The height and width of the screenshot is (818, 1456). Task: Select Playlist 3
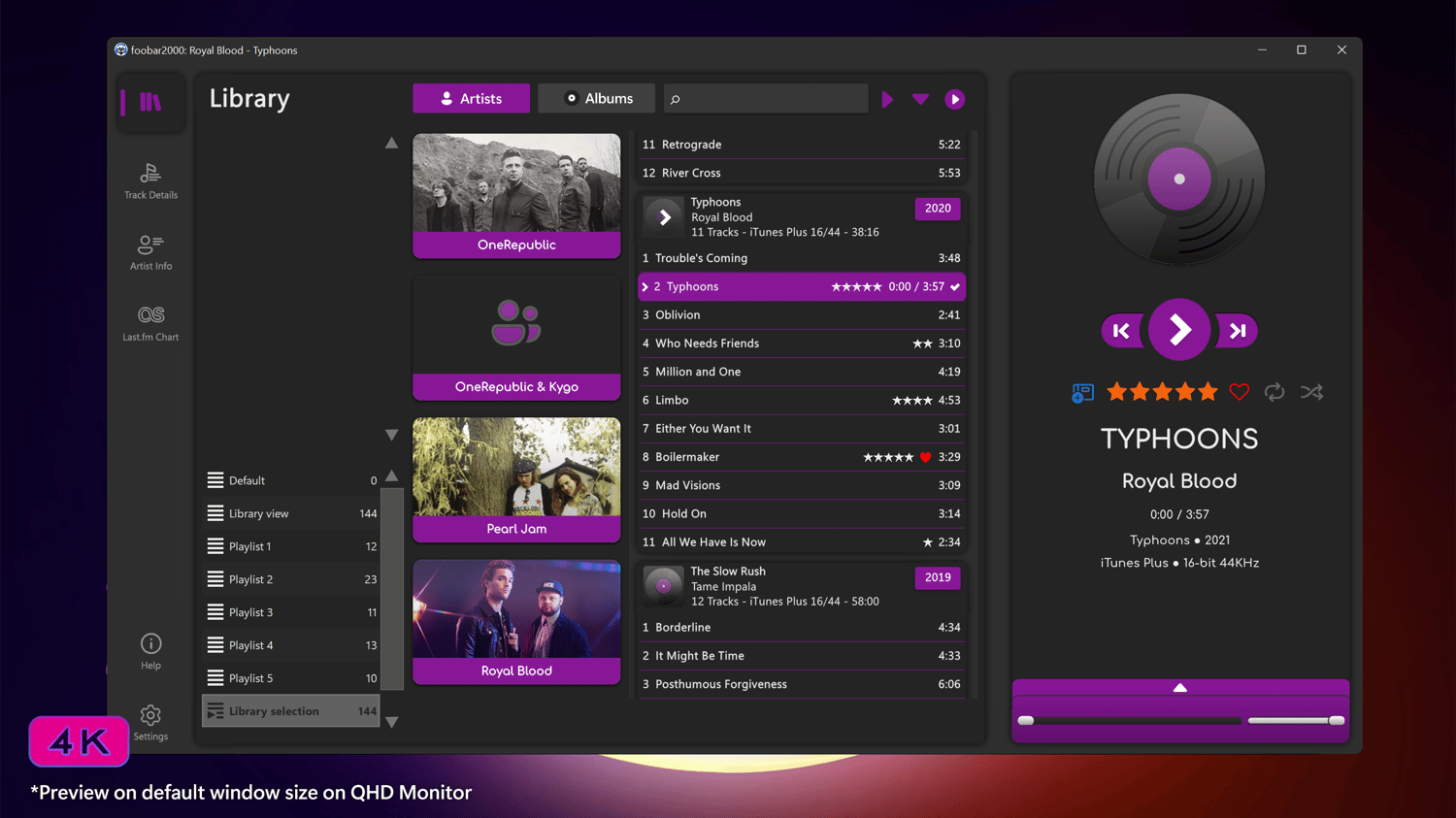pyautogui.click(x=291, y=612)
